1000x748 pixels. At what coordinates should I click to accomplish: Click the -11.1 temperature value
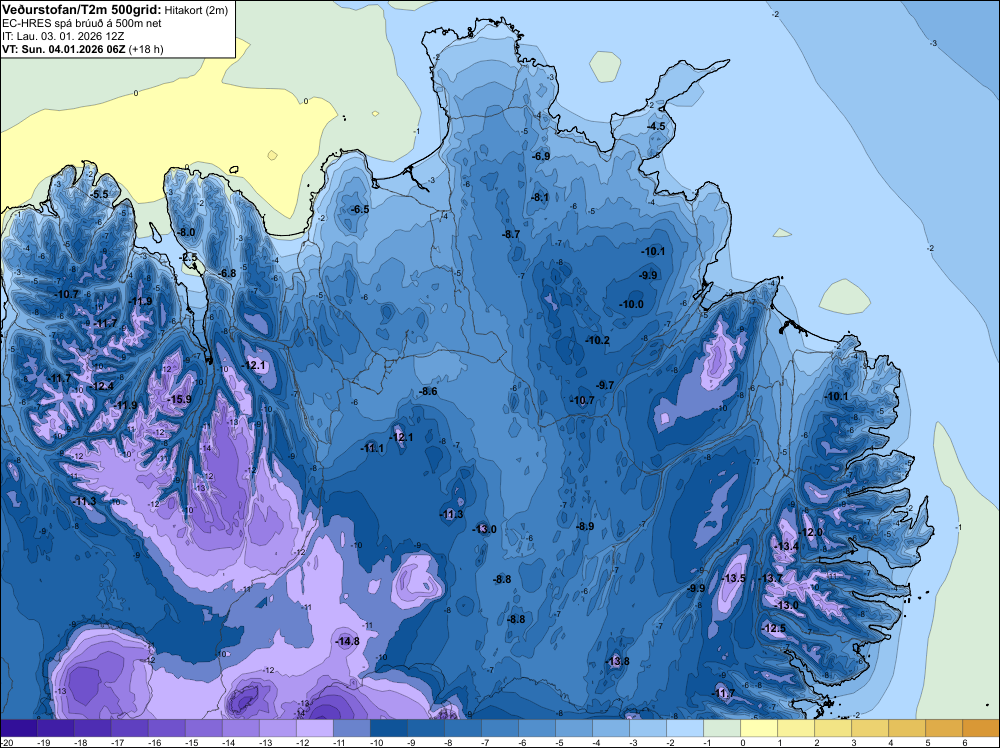(x=372, y=448)
